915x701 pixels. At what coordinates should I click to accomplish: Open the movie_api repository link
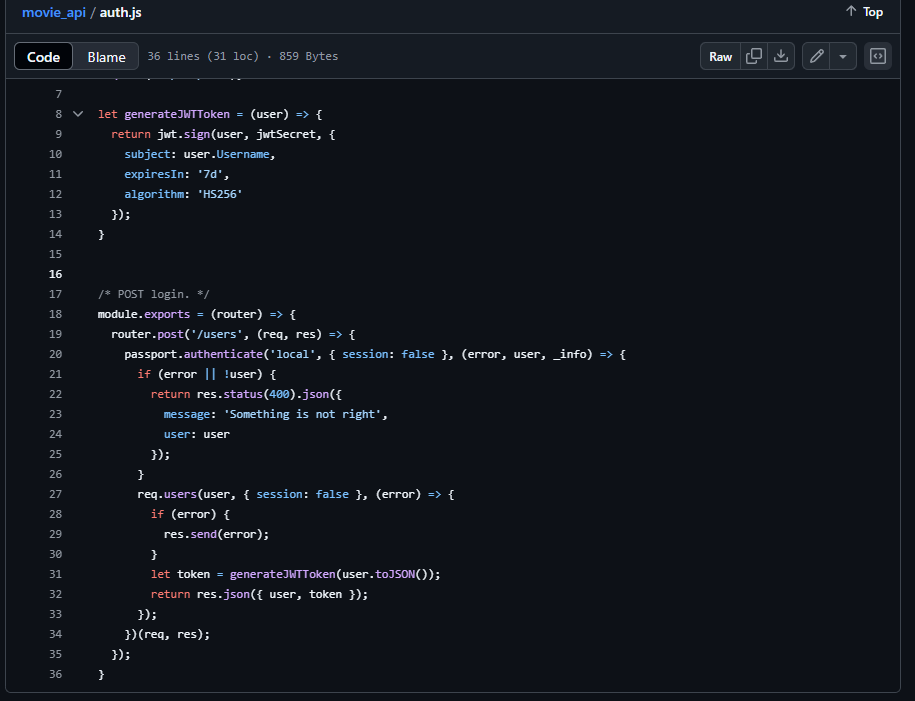coord(54,12)
